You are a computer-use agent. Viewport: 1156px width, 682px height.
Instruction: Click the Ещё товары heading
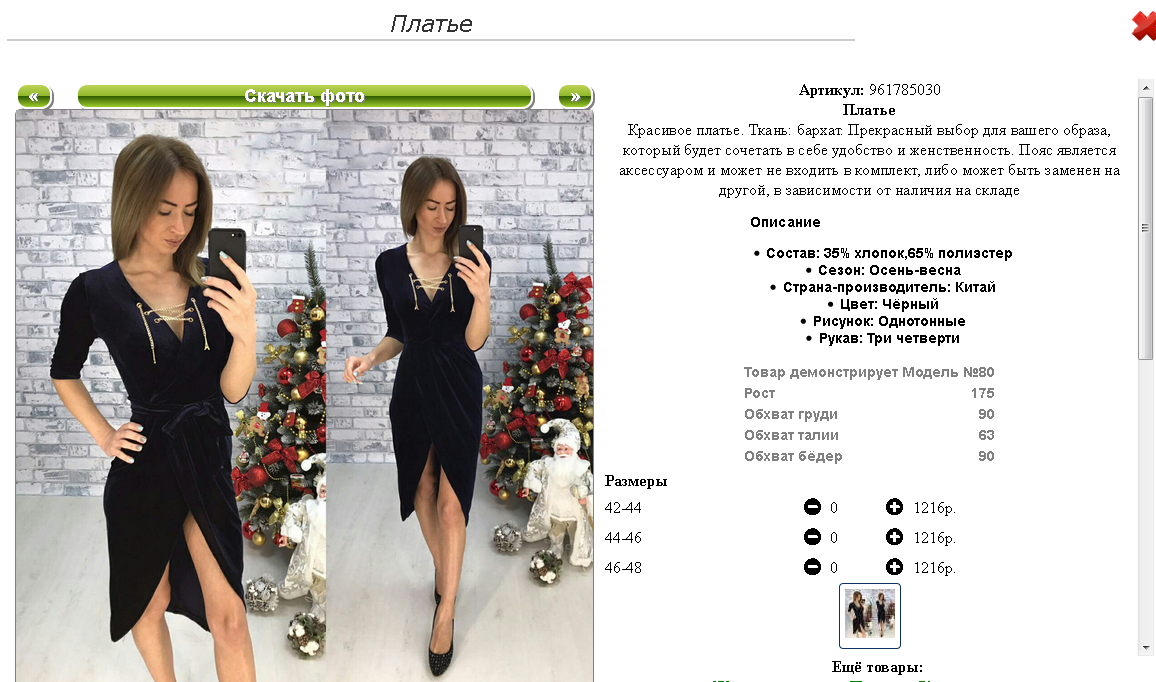point(877,667)
